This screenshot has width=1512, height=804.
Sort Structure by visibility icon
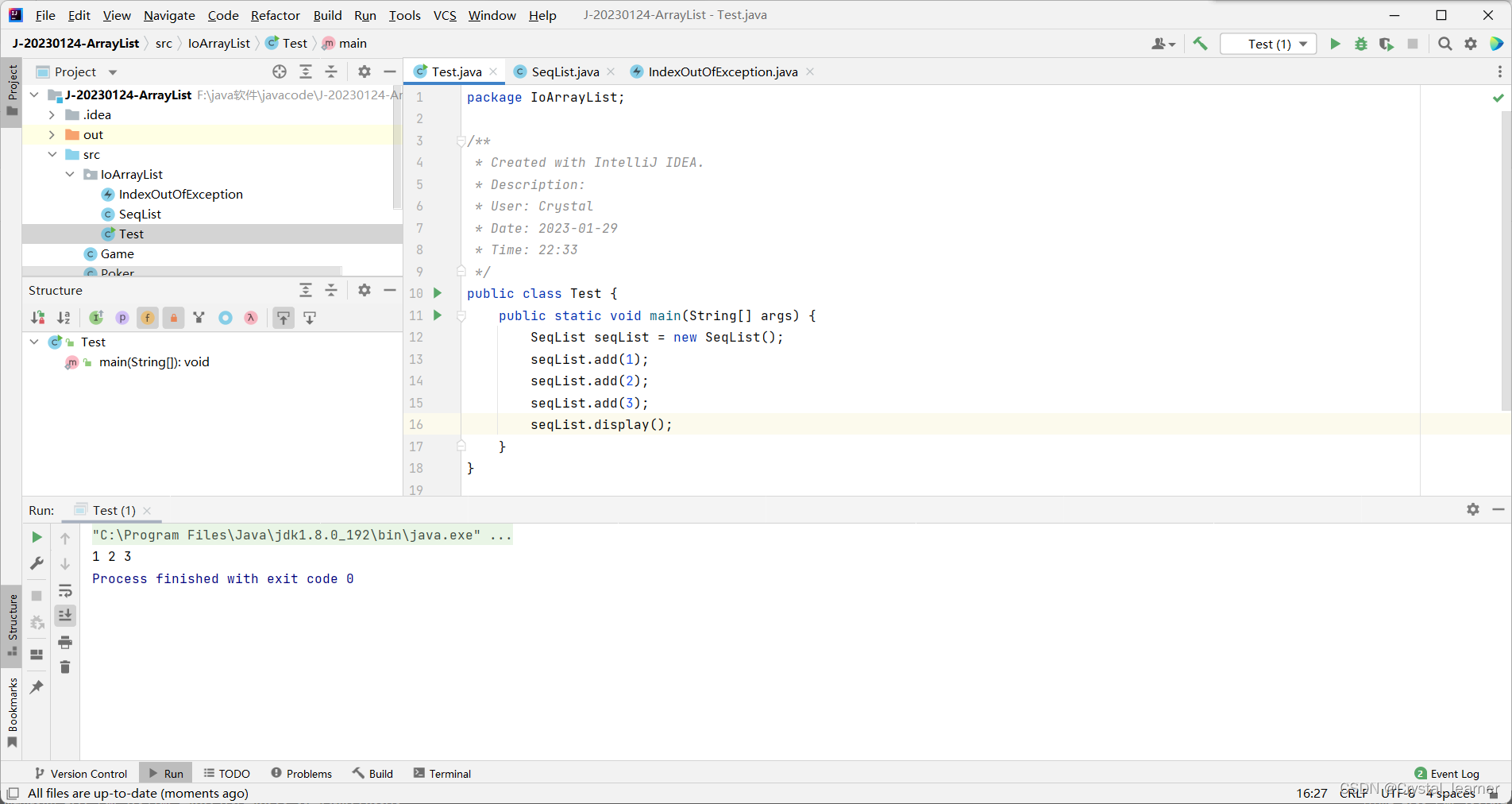click(38, 318)
